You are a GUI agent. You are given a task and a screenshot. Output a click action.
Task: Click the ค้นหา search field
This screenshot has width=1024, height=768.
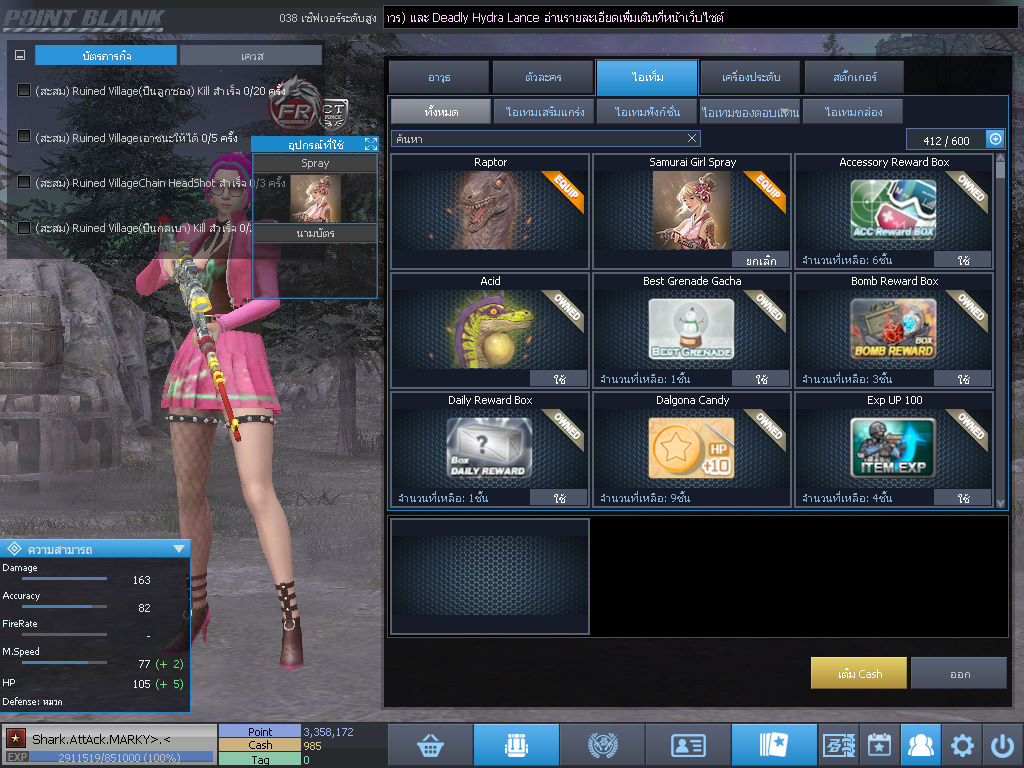click(x=546, y=138)
